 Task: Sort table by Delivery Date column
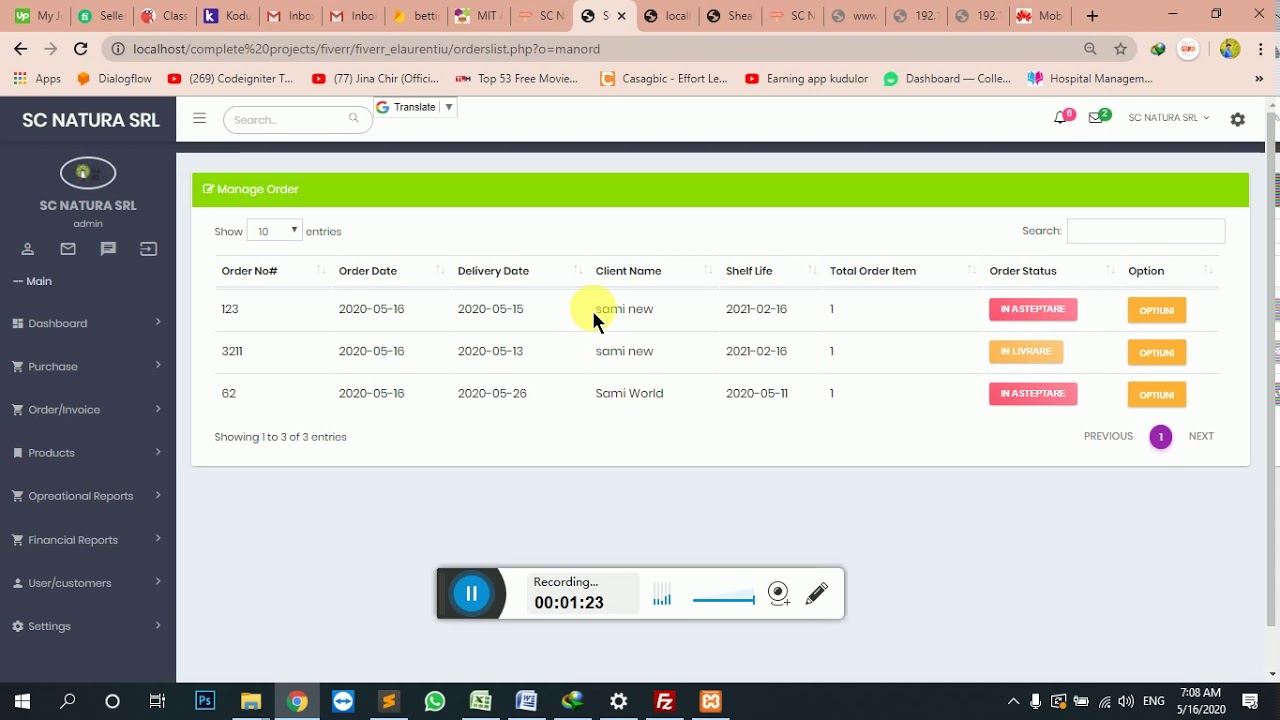(x=520, y=271)
